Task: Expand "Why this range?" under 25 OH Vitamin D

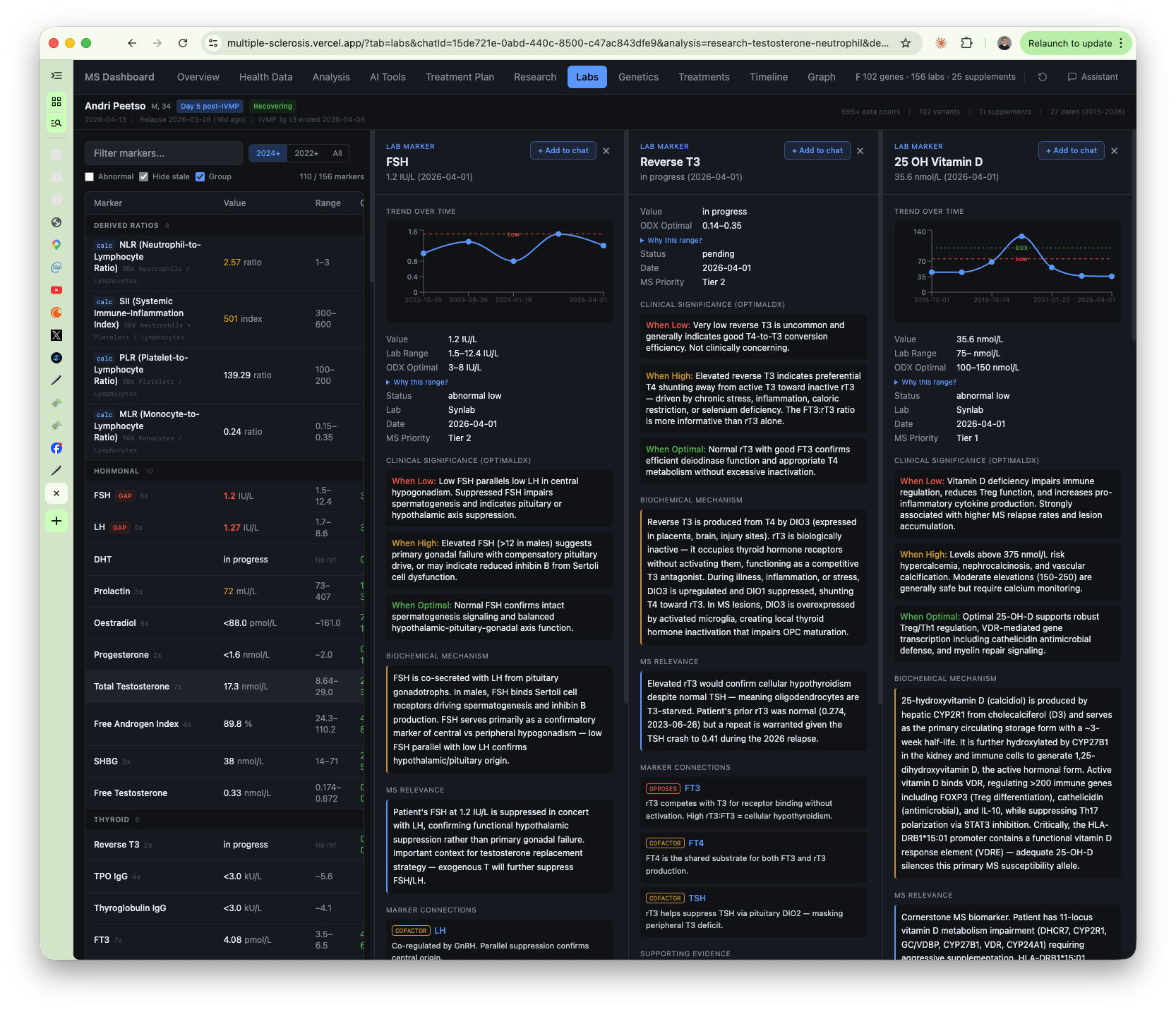Action: pos(928,382)
